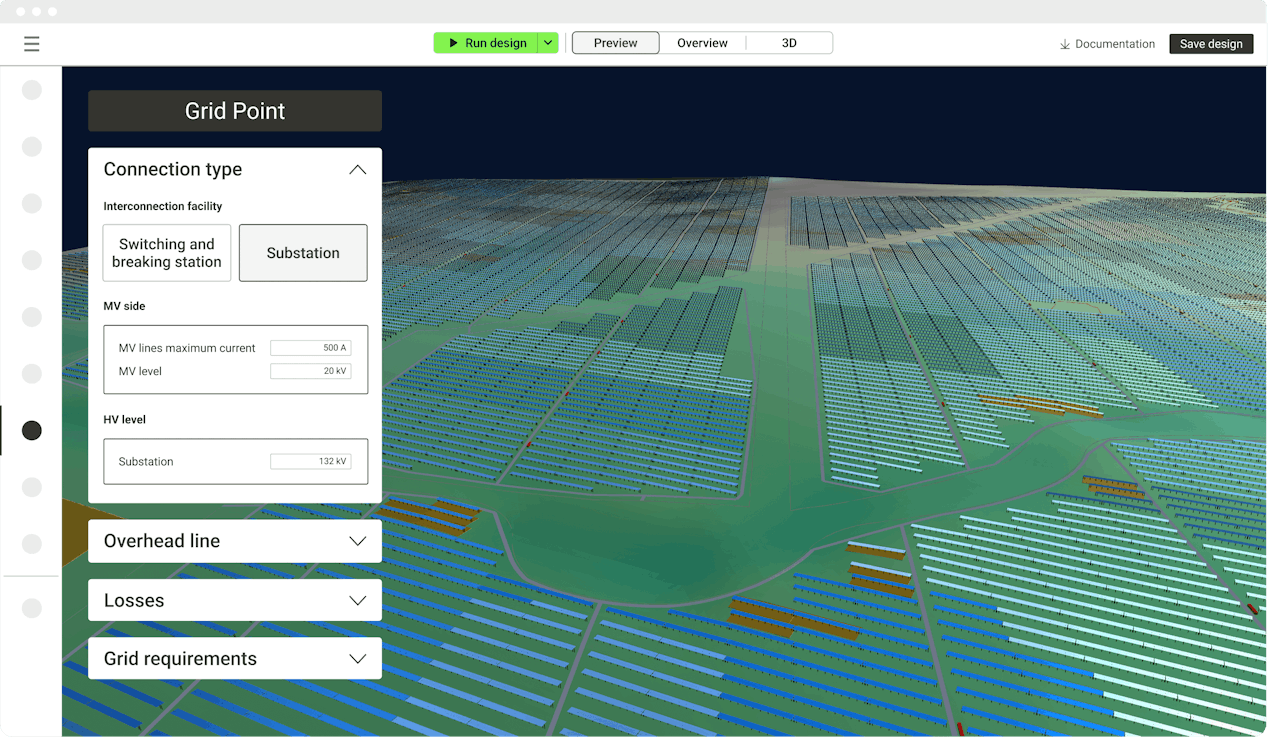Open the hamburger menu
Viewport: 1271px width, 737px height.
point(32,44)
